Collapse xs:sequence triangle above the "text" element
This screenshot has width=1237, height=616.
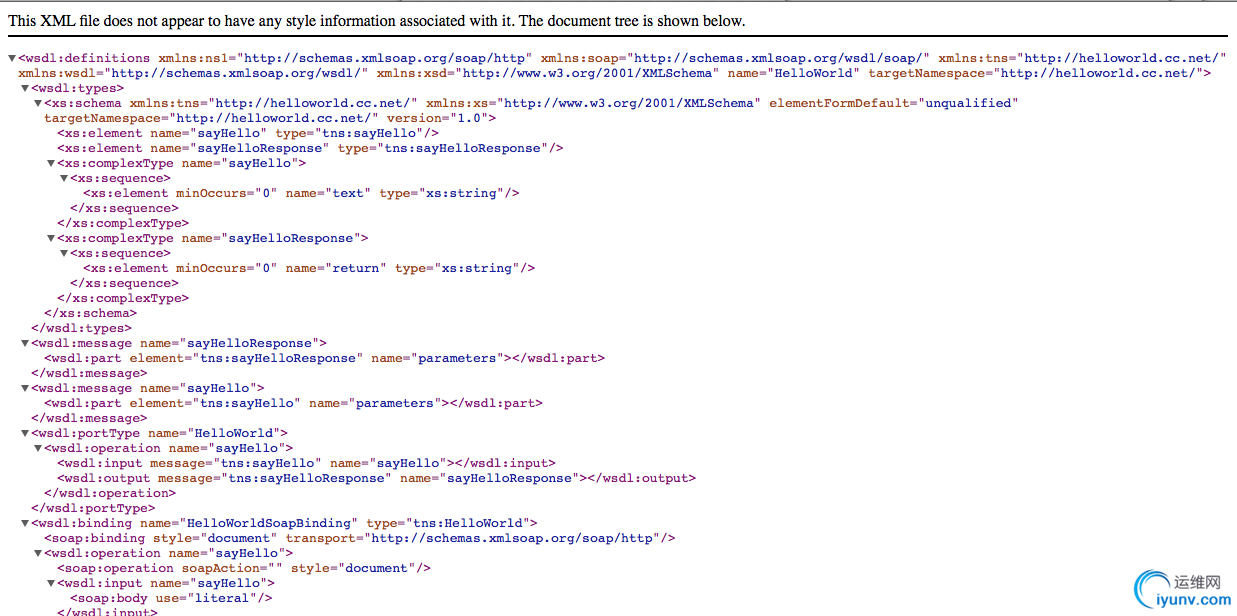pyautogui.click(x=64, y=178)
